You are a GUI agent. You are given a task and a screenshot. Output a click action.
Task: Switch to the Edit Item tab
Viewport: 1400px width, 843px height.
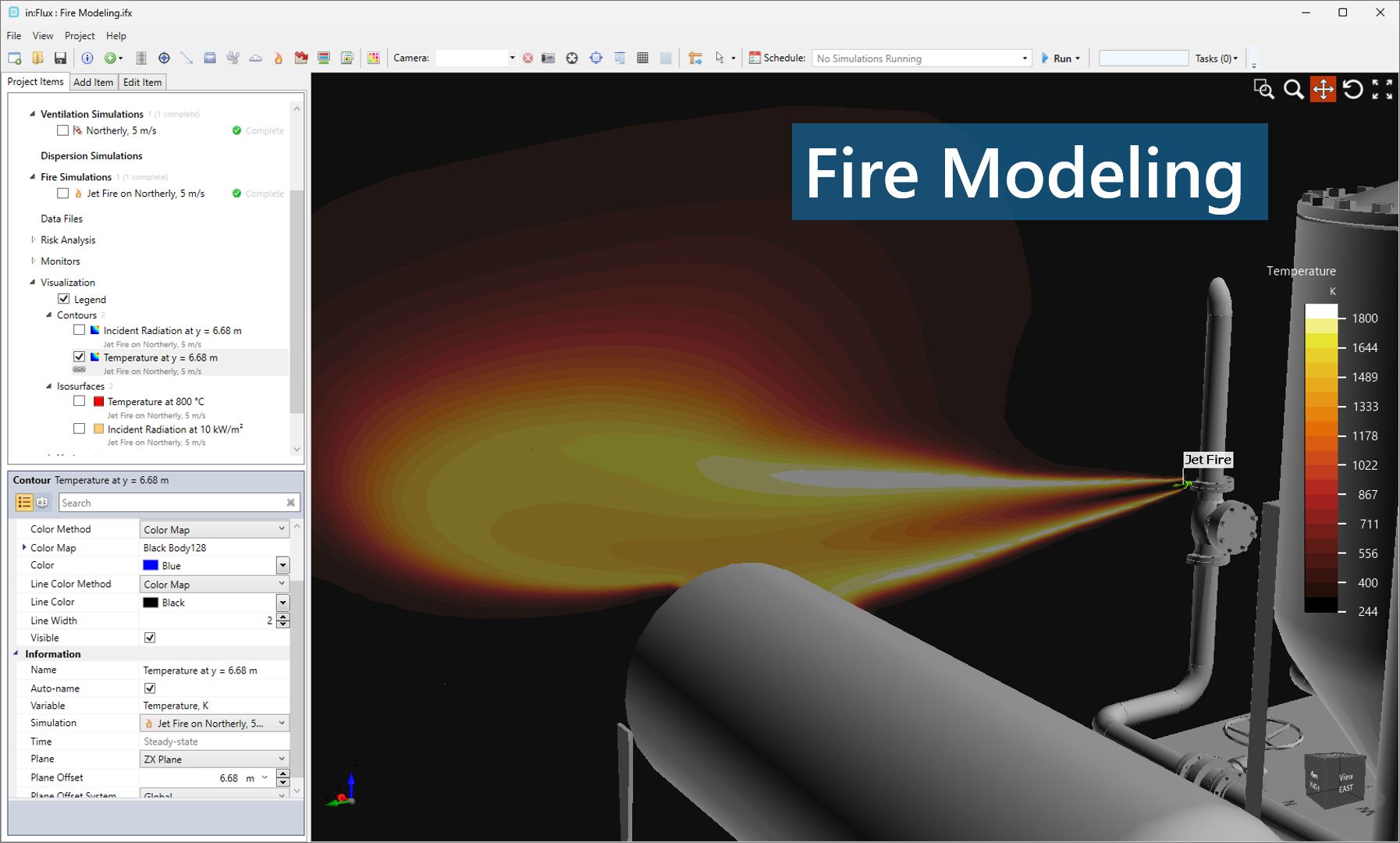pyautogui.click(x=142, y=82)
